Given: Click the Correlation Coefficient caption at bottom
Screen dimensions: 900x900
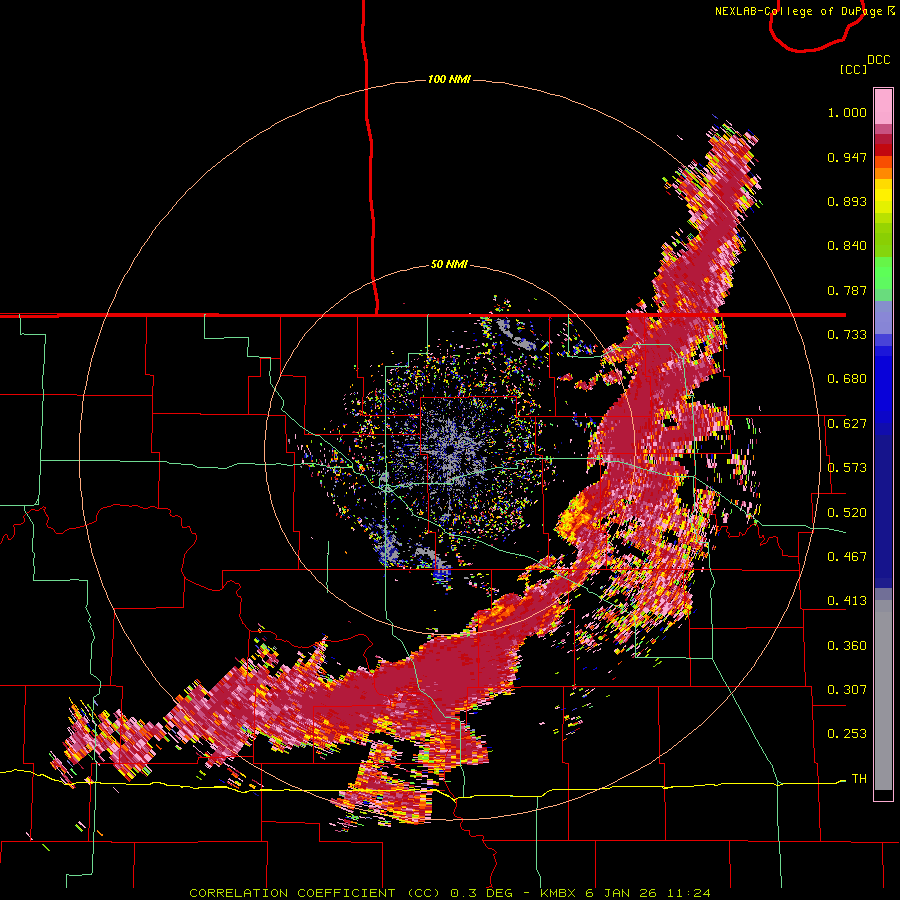Looking at the screenshot, I should (450, 893).
